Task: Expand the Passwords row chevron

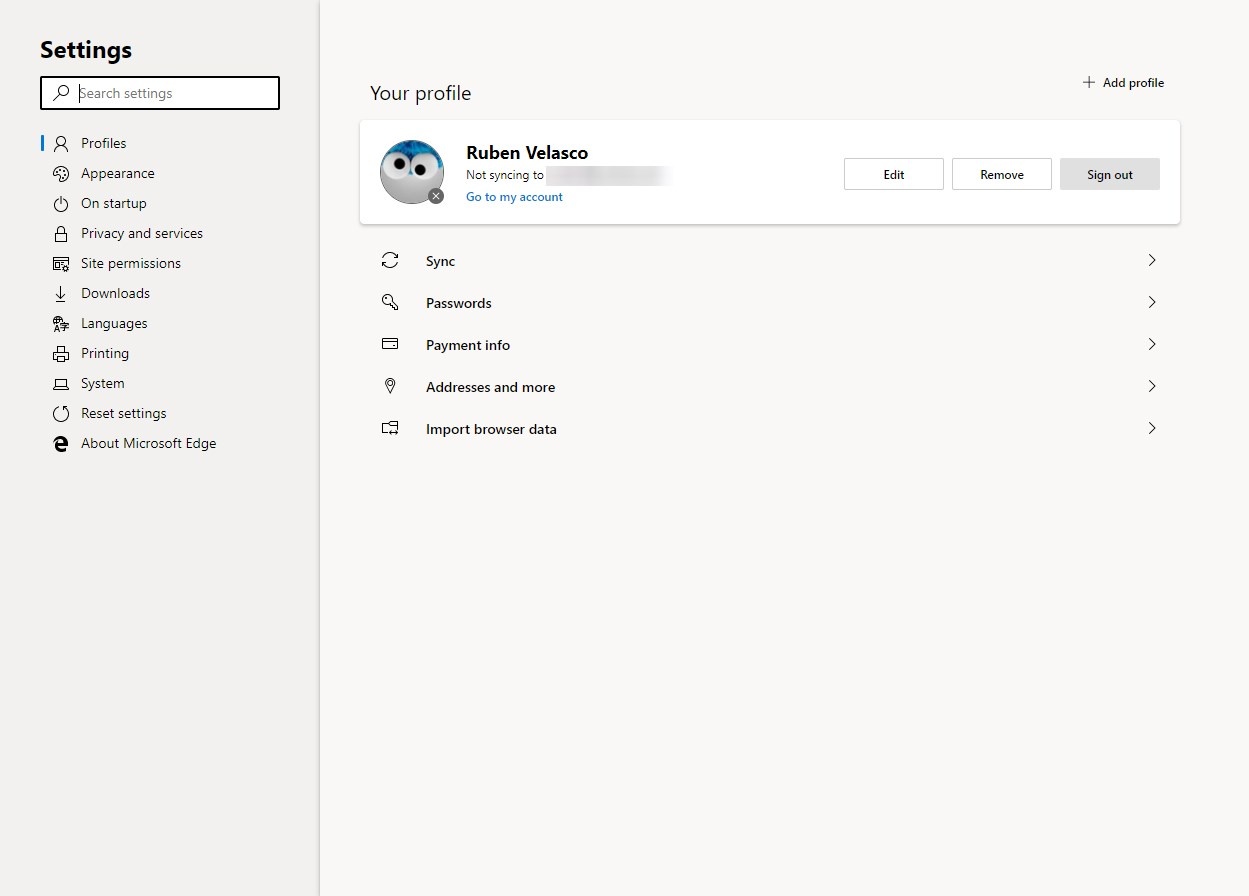Action: point(1152,302)
